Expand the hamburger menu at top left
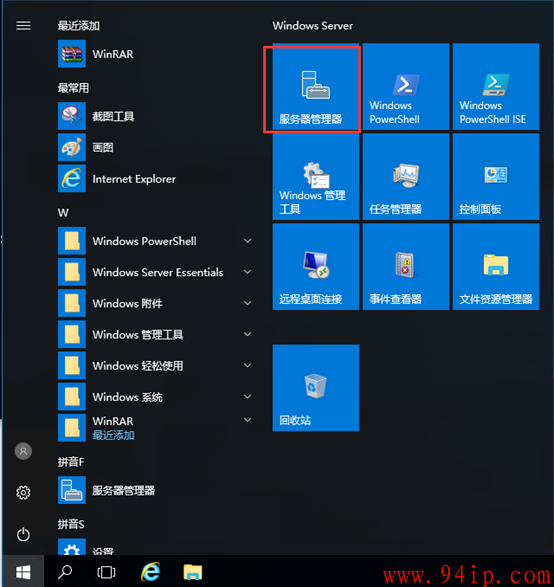This screenshot has height=587, width=554. (23, 25)
